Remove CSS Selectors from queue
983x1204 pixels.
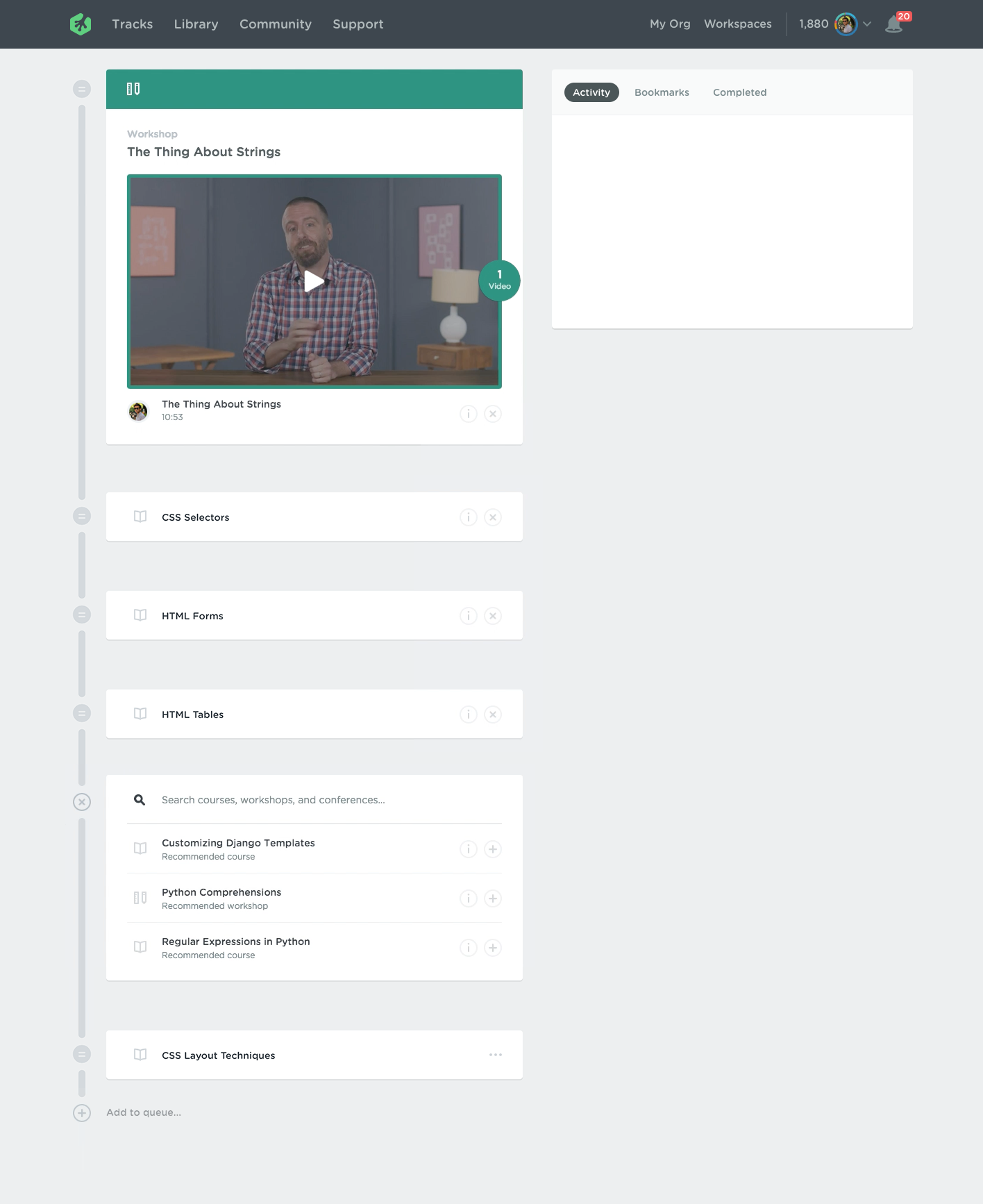coord(493,517)
